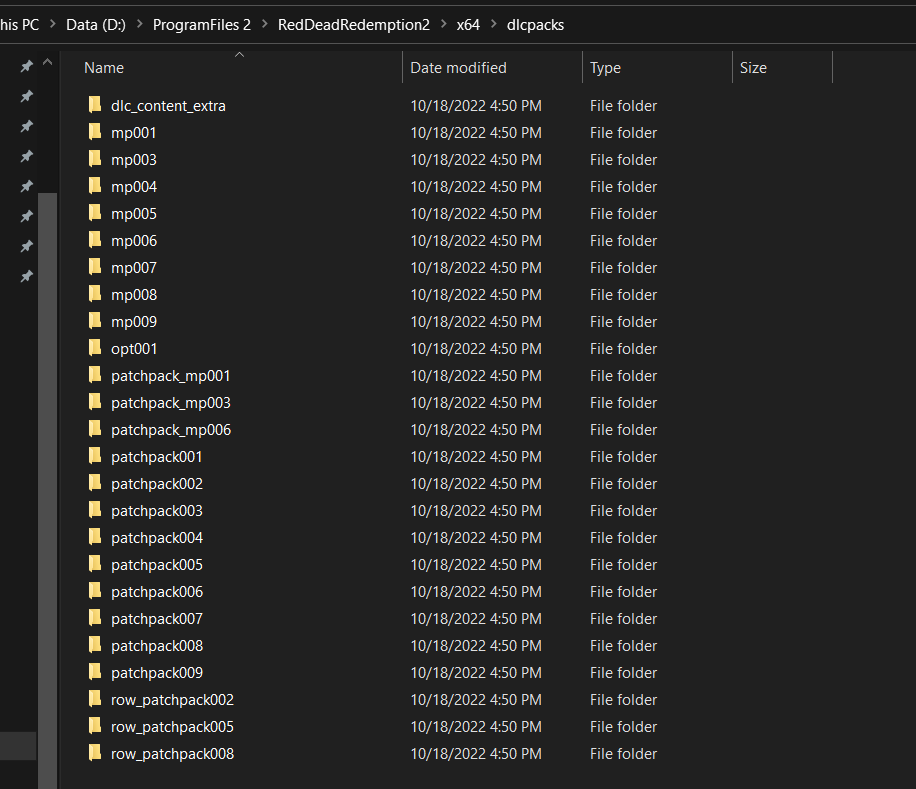Select the opt001 folder name
The image size is (916, 789).
(134, 349)
